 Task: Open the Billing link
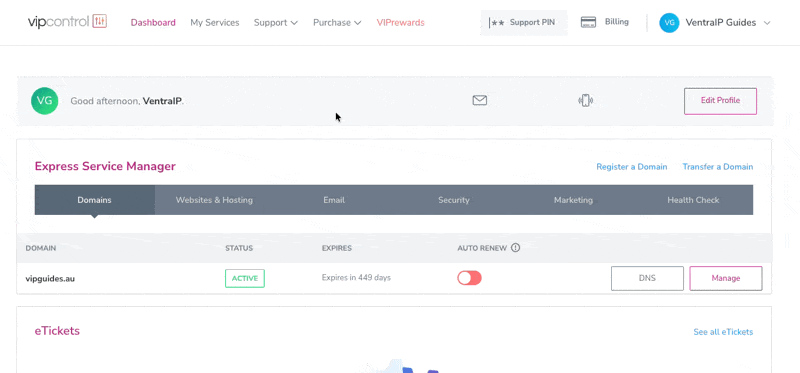pos(617,22)
